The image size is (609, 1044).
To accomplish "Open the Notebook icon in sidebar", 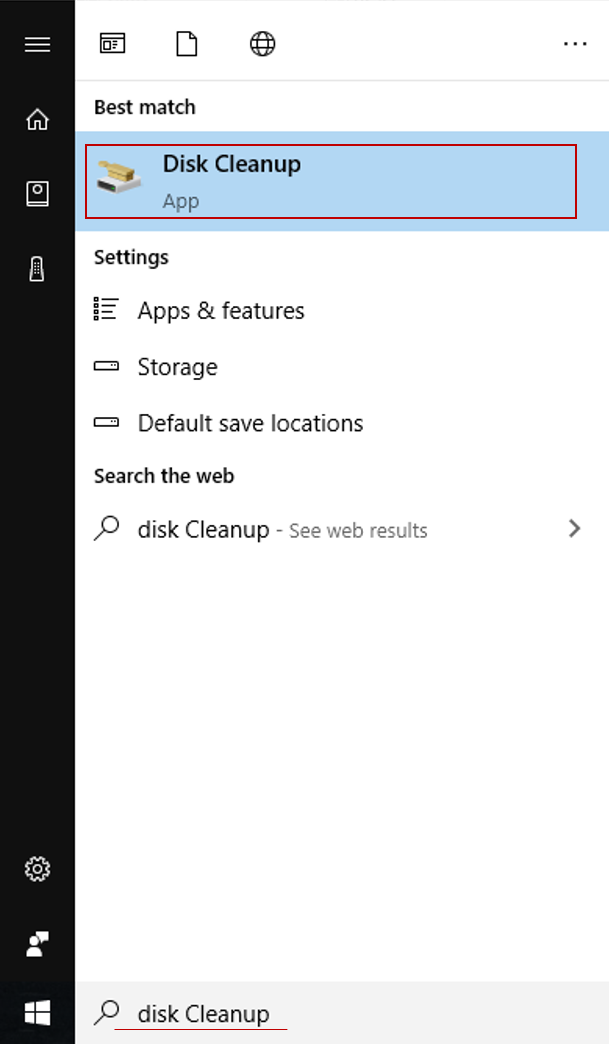I will click(37, 194).
